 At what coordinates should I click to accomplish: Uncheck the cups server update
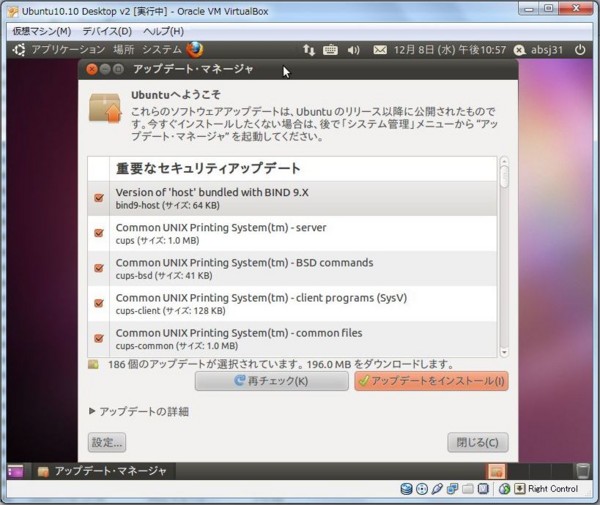tap(99, 233)
